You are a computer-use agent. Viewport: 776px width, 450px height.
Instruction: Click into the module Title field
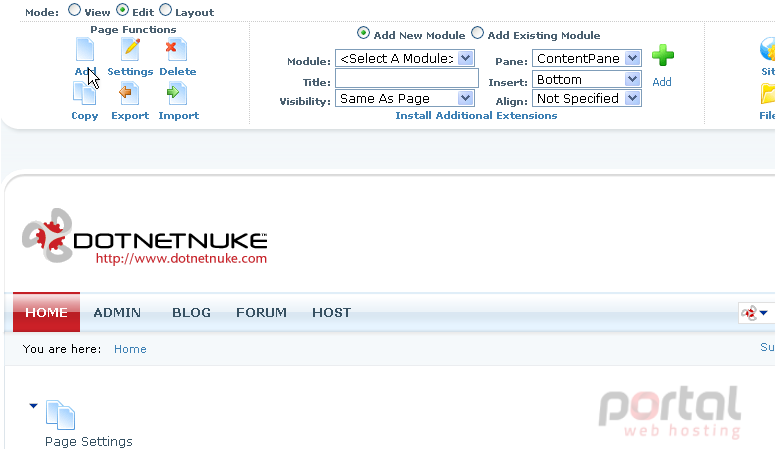(x=407, y=78)
